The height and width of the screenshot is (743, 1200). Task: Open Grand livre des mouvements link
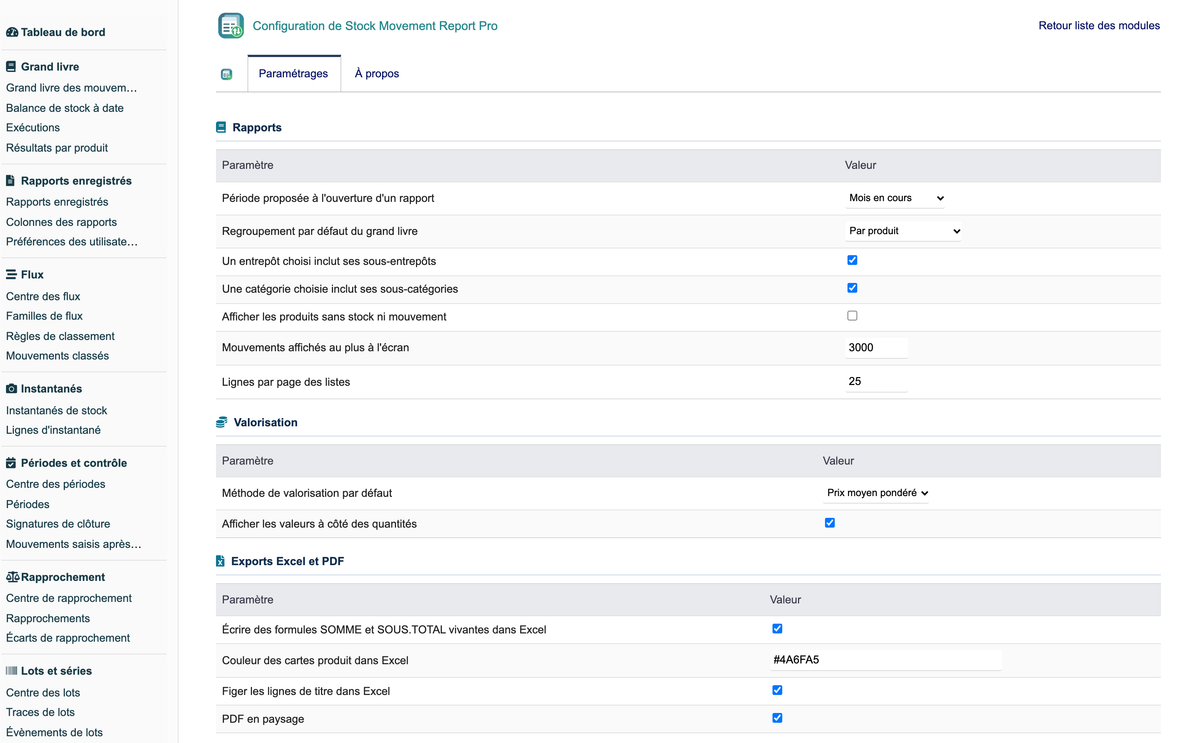click(72, 88)
